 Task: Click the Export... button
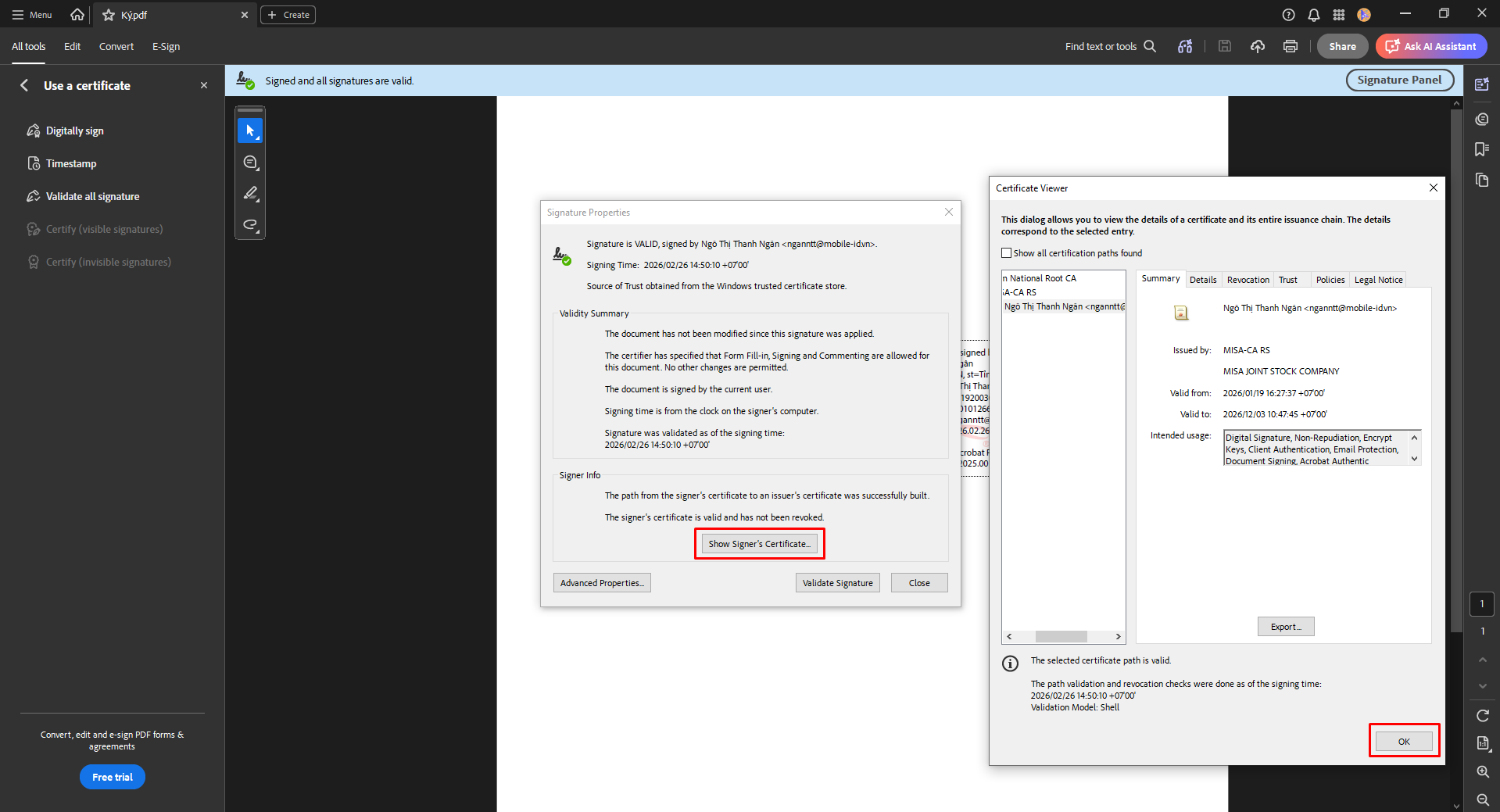[1286, 627]
